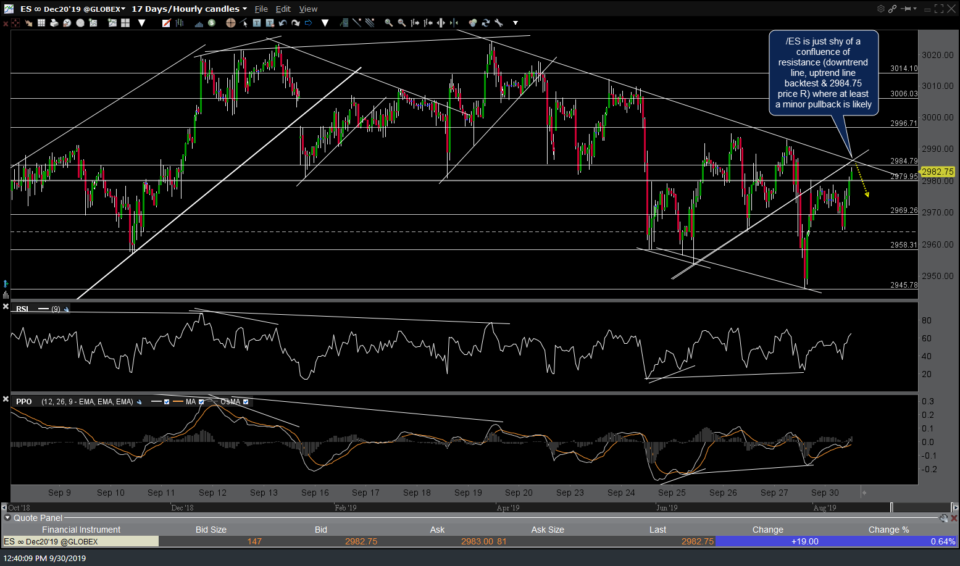Viewport: 960px width, 566px height.
Task: Expand the second white triangle toolbar dropdown
Action: (324, 23)
